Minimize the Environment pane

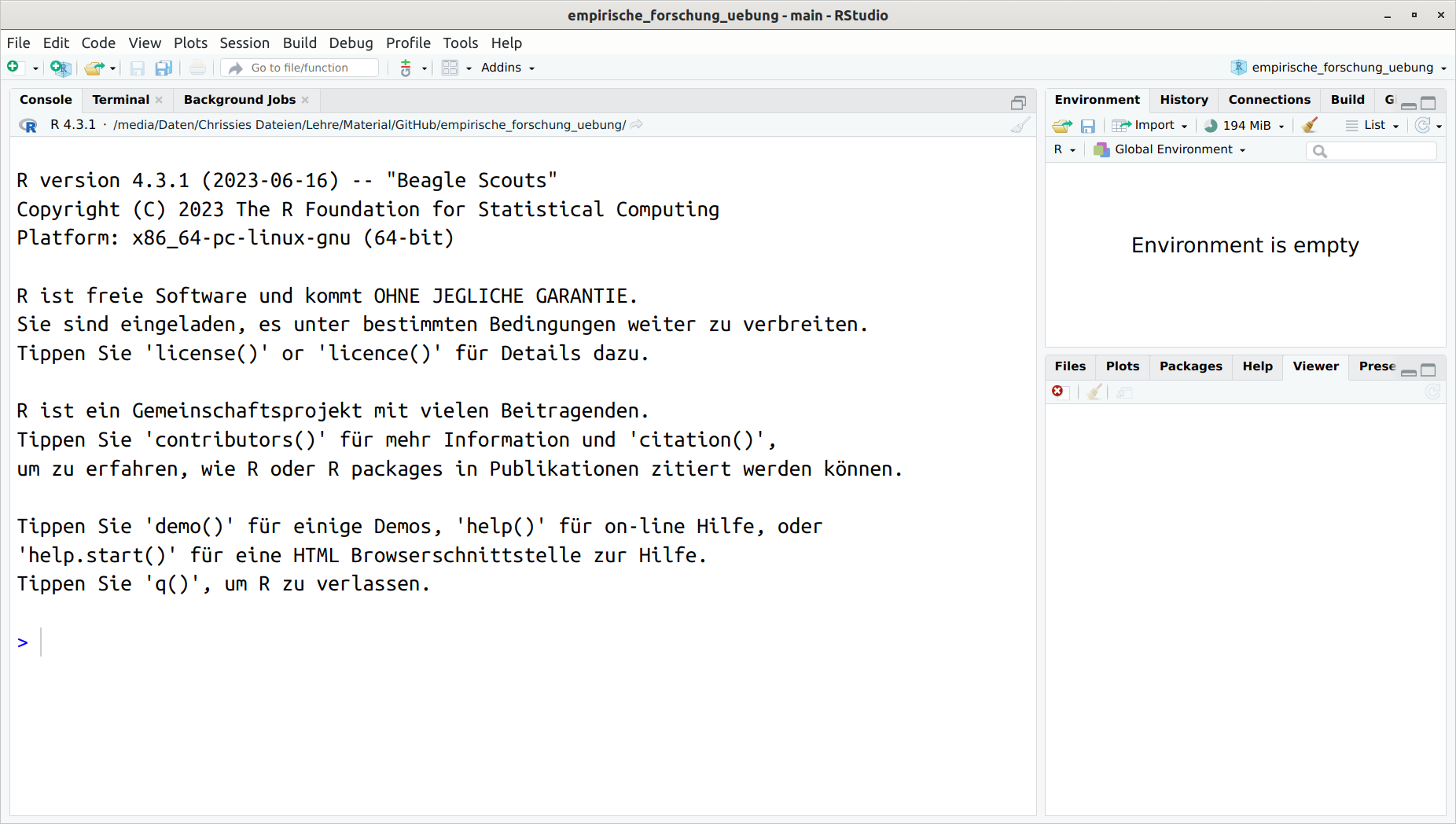(1409, 105)
